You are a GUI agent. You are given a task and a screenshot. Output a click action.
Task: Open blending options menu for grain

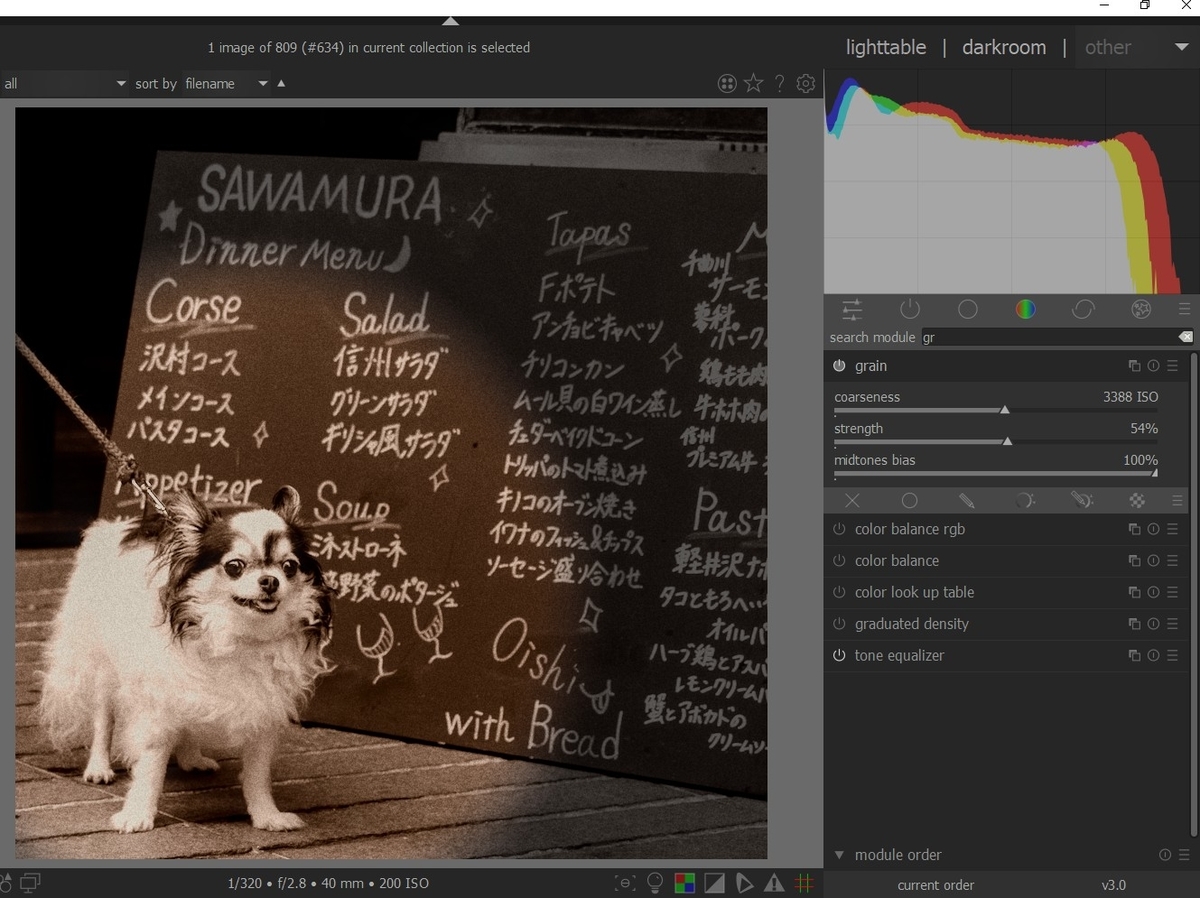click(1177, 500)
